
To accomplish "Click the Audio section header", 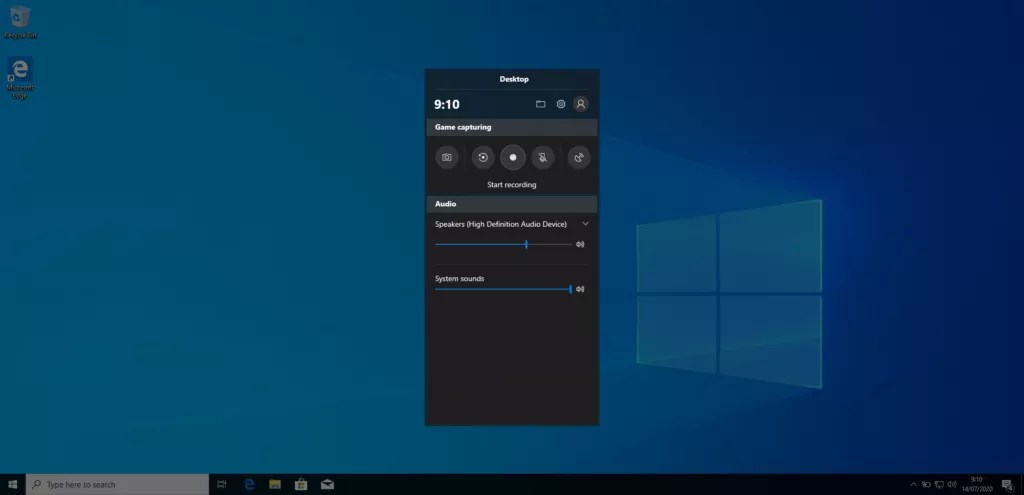I will click(512, 204).
